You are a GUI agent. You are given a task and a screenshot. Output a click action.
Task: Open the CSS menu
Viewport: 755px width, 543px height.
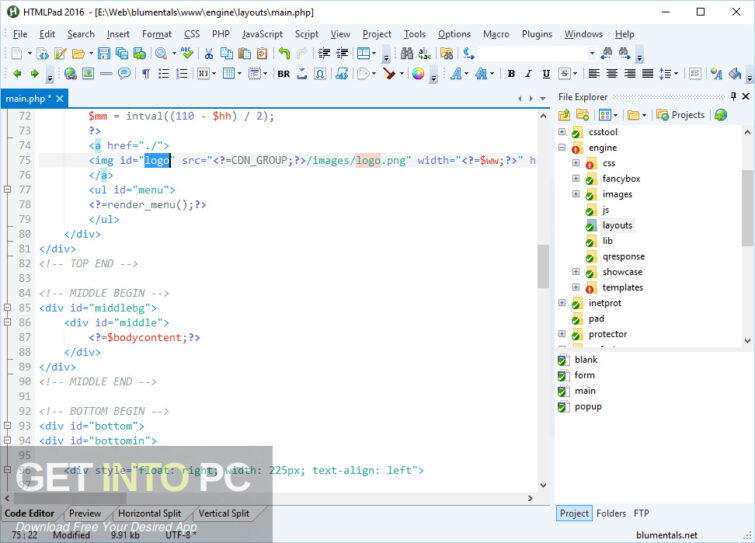(x=192, y=34)
